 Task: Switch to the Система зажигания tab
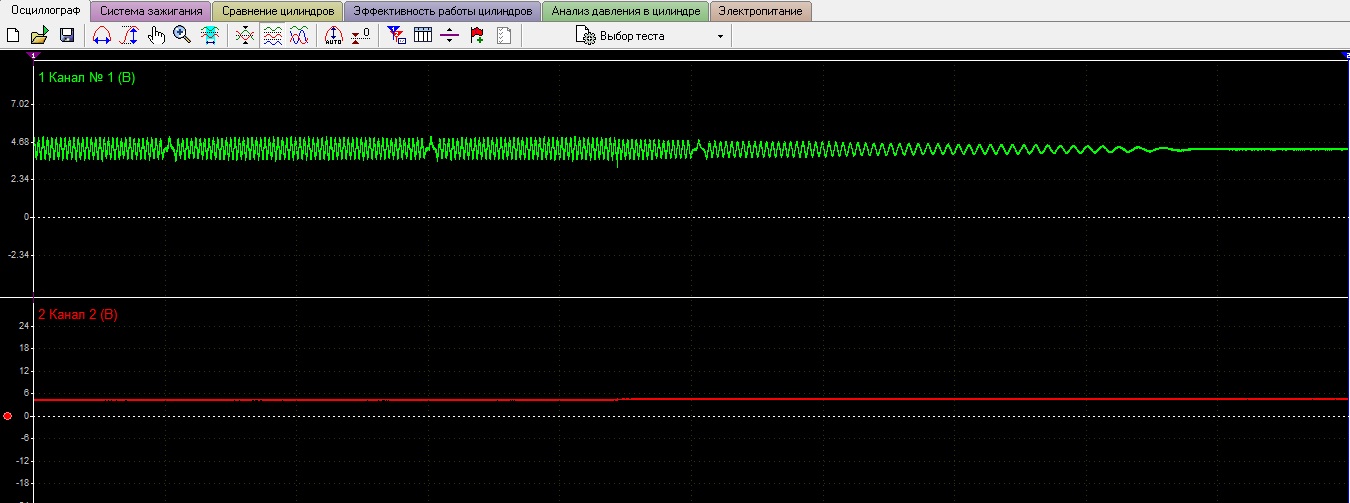point(151,11)
